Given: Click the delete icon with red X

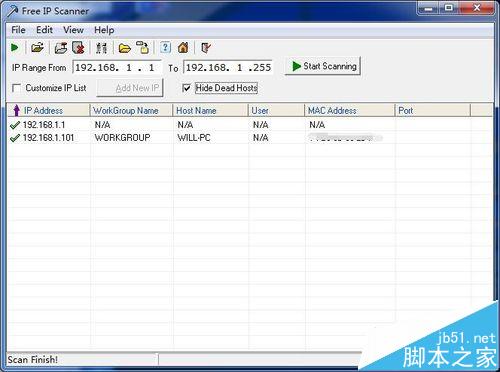Looking at the screenshot, I should tap(79, 48).
